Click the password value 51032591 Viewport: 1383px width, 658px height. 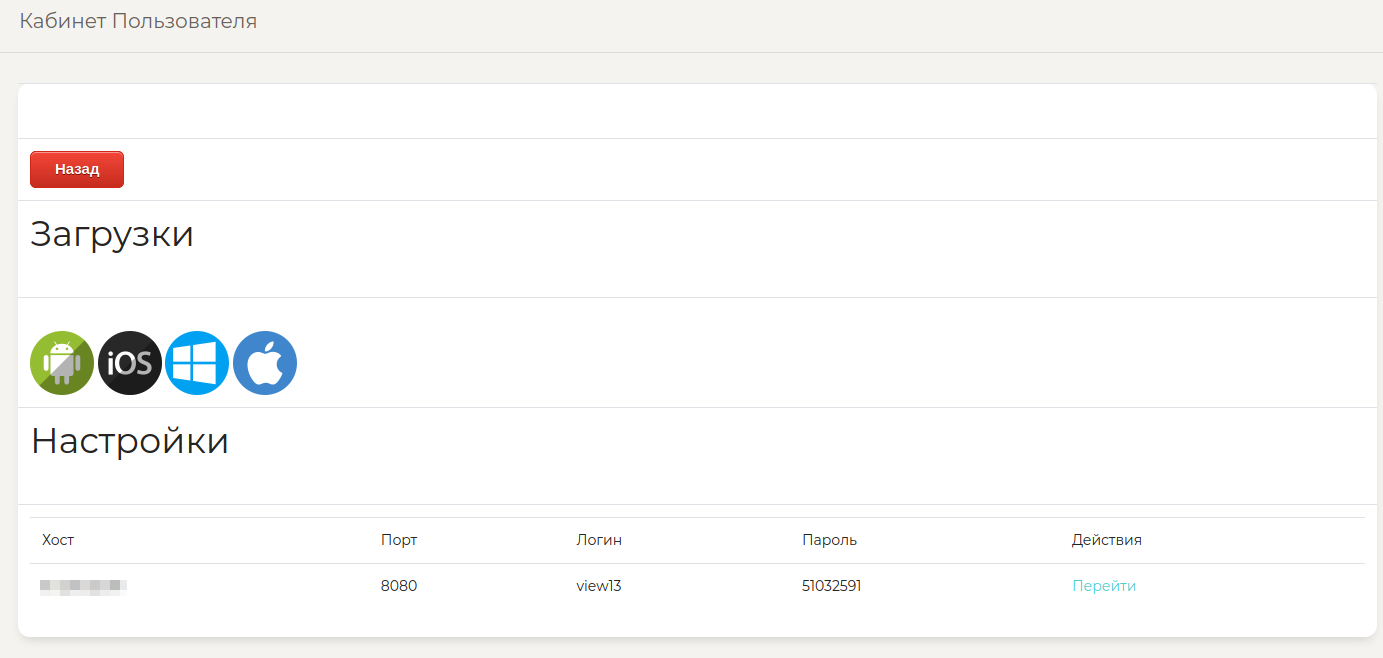click(831, 586)
